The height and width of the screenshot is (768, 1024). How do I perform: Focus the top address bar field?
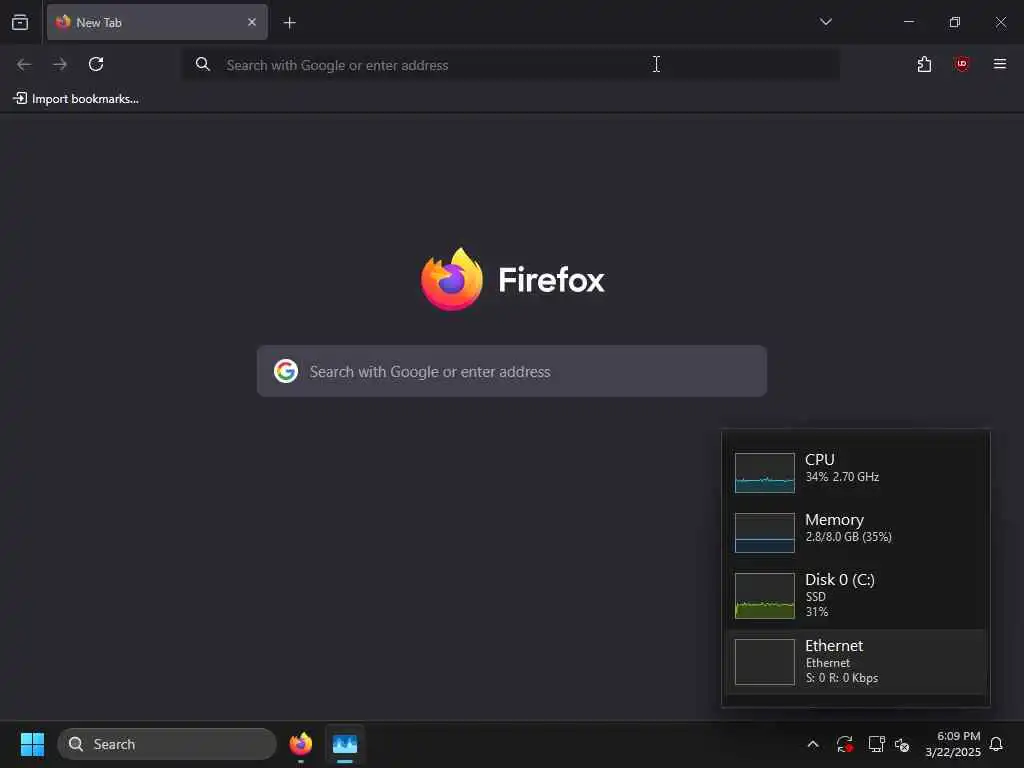click(511, 65)
